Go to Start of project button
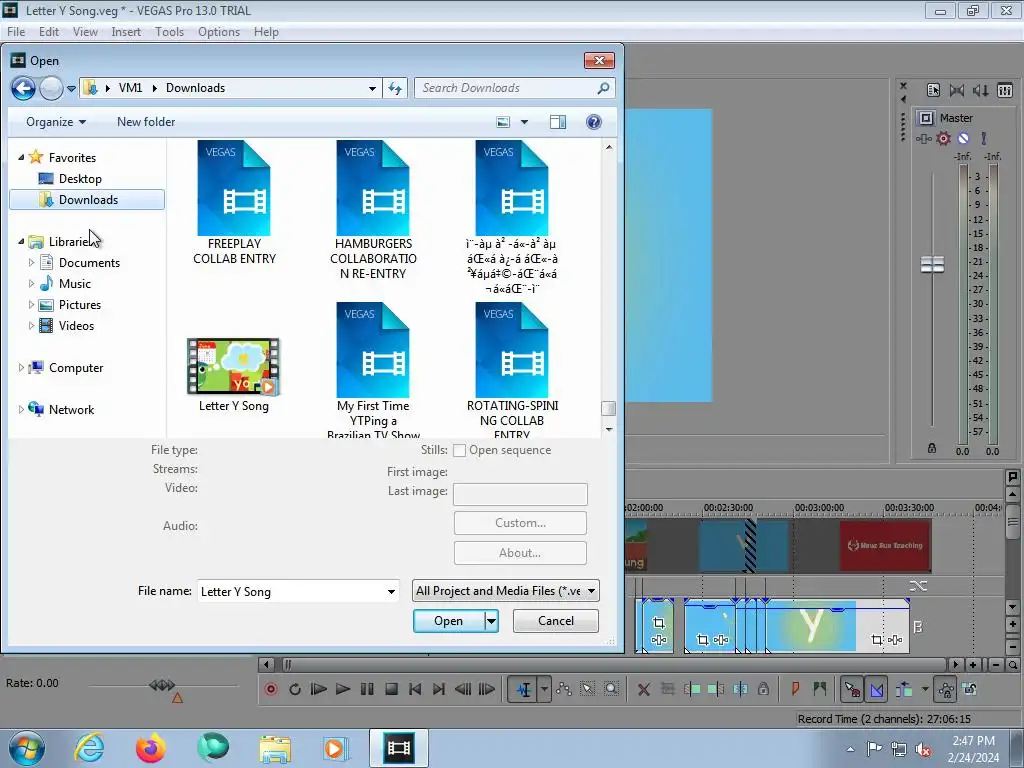1024x768 pixels. (415, 689)
